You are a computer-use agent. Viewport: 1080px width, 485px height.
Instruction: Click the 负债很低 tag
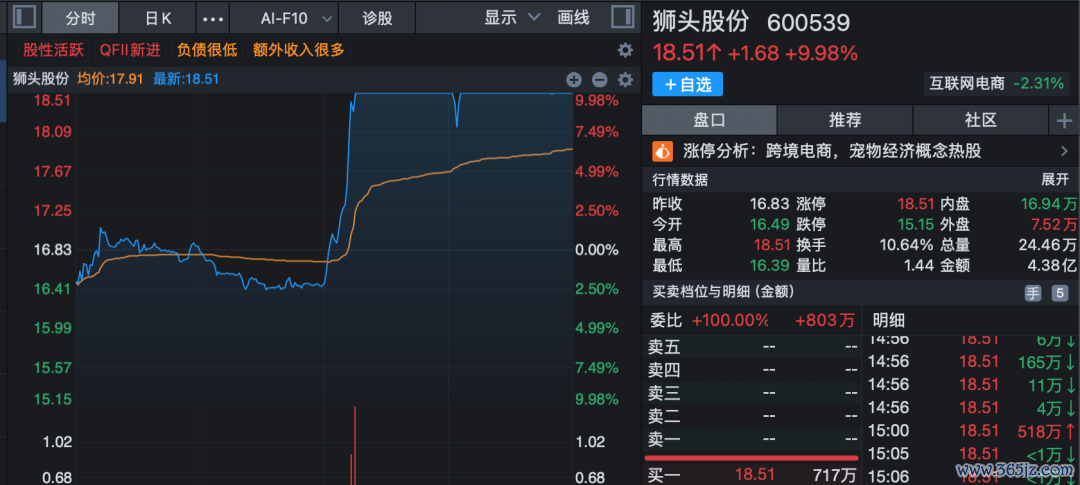[x=207, y=50]
